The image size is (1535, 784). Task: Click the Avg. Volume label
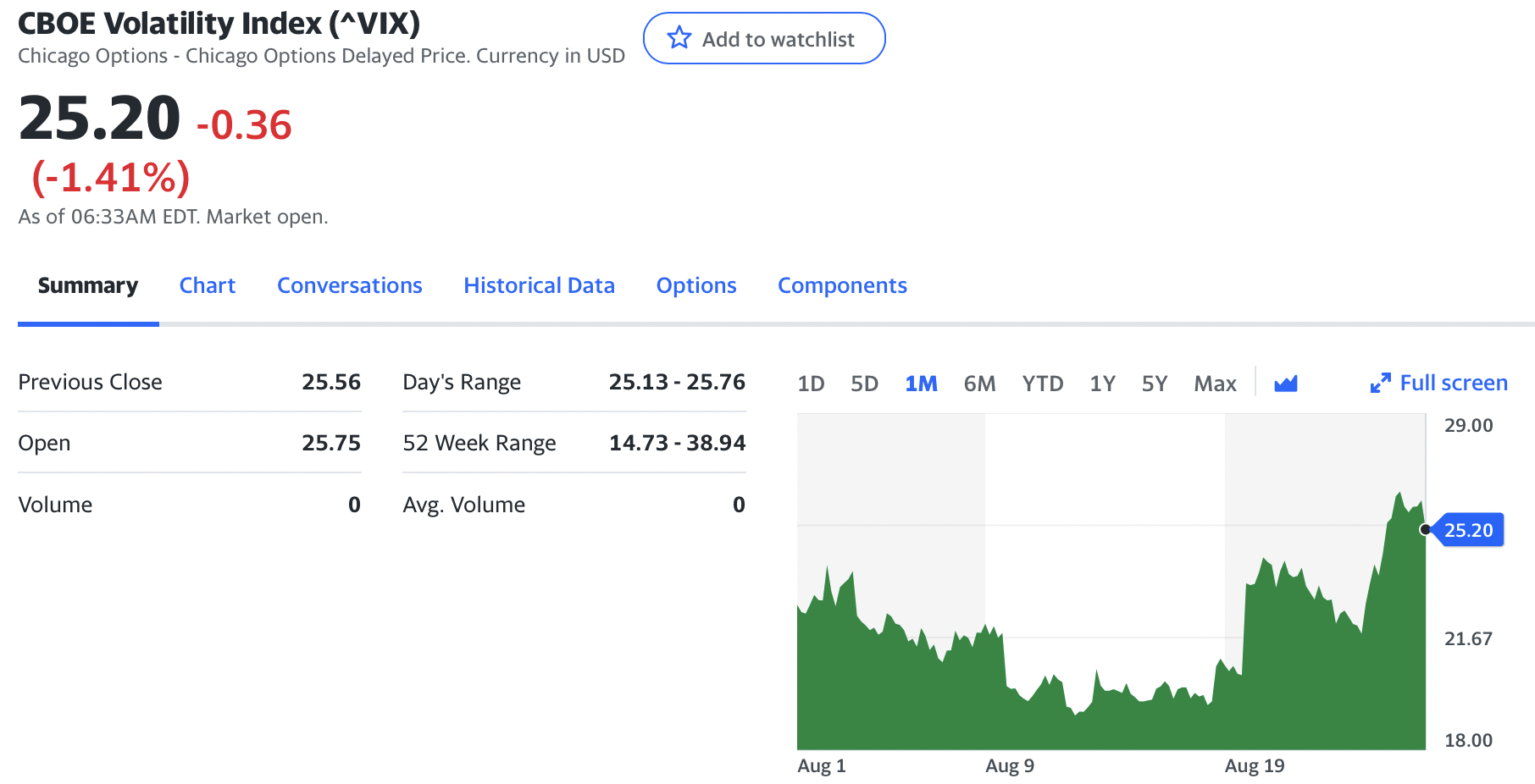click(464, 505)
